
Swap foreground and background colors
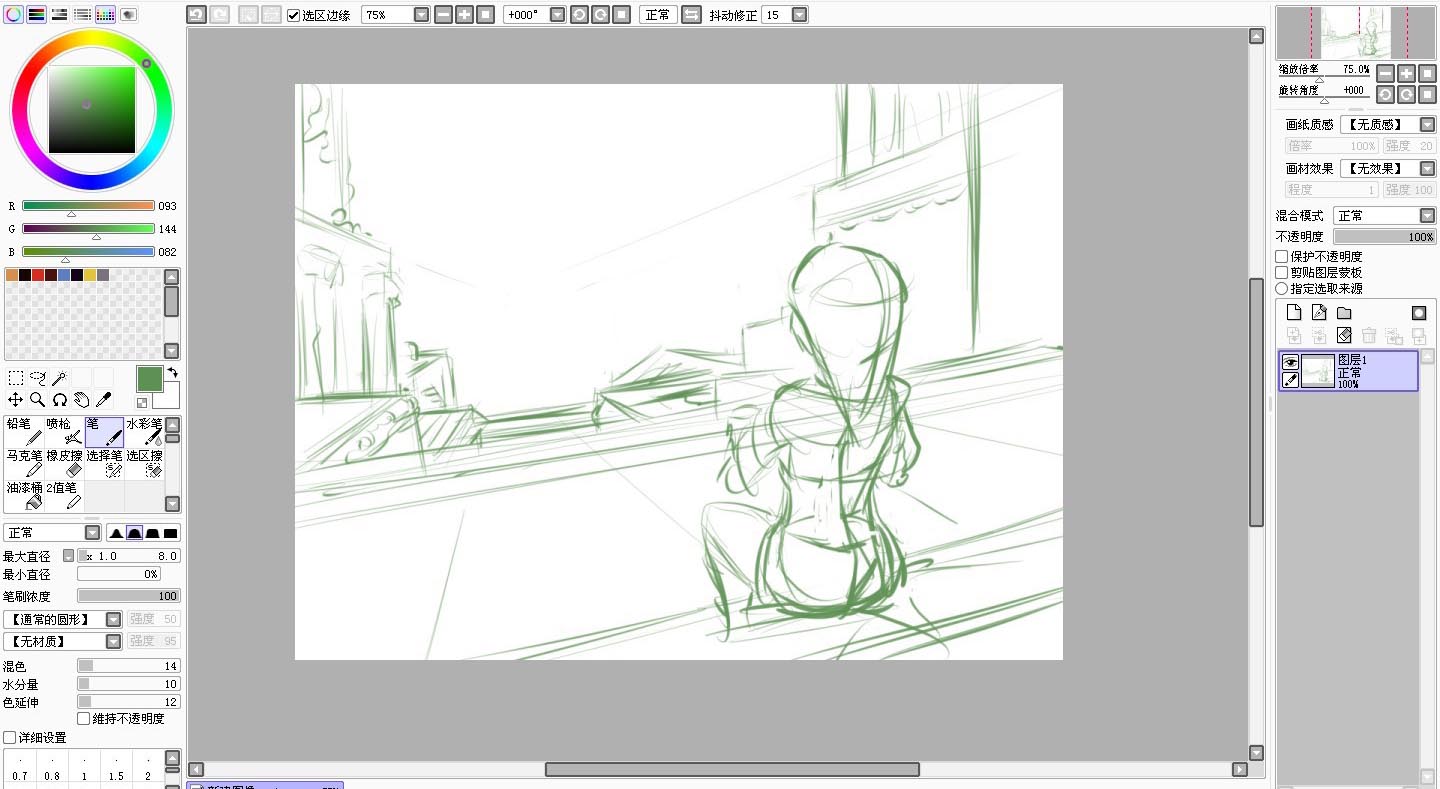click(x=171, y=373)
